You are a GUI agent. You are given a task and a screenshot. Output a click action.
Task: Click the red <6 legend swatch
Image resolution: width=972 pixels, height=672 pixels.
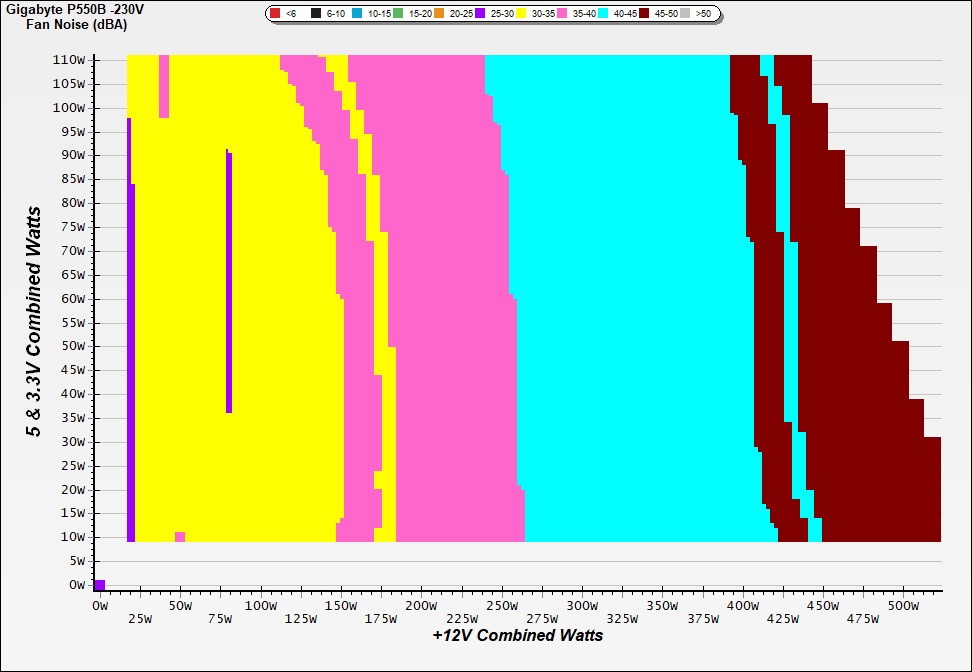click(x=275, y=15)
